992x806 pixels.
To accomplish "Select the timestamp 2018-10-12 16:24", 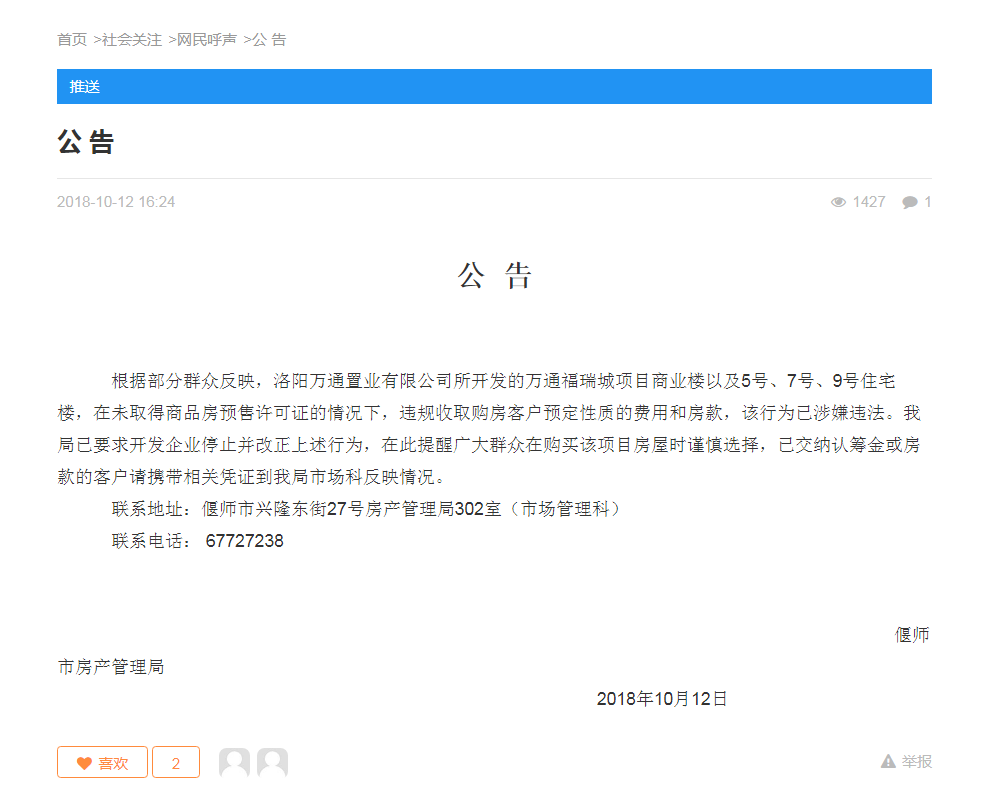I will 116,202.
